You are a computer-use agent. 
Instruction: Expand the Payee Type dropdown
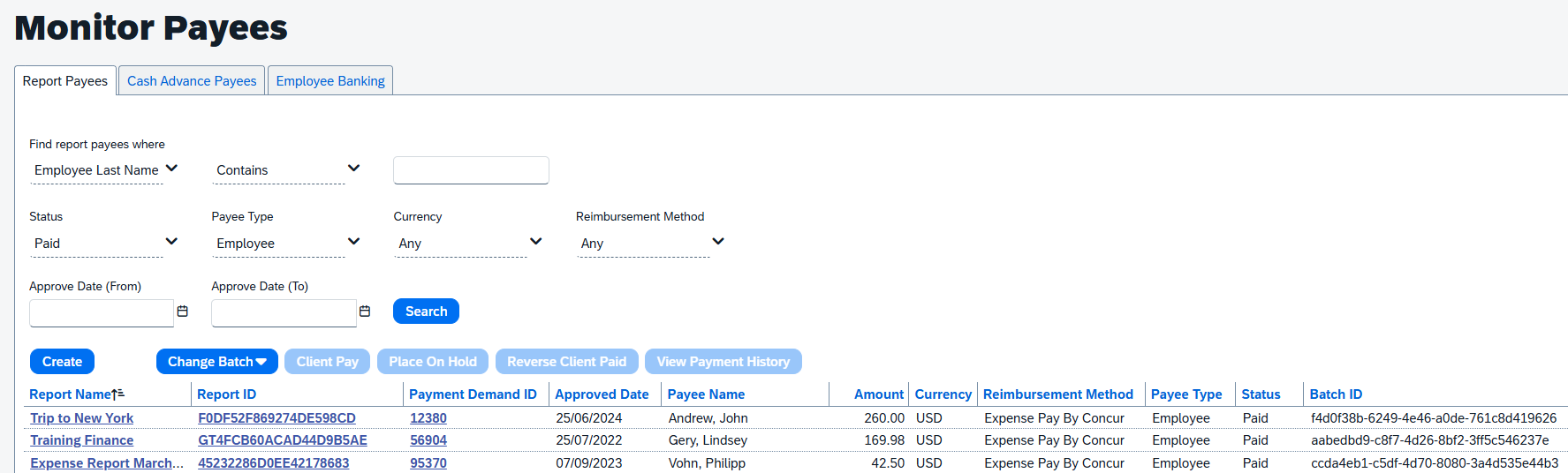click(287, 244)
